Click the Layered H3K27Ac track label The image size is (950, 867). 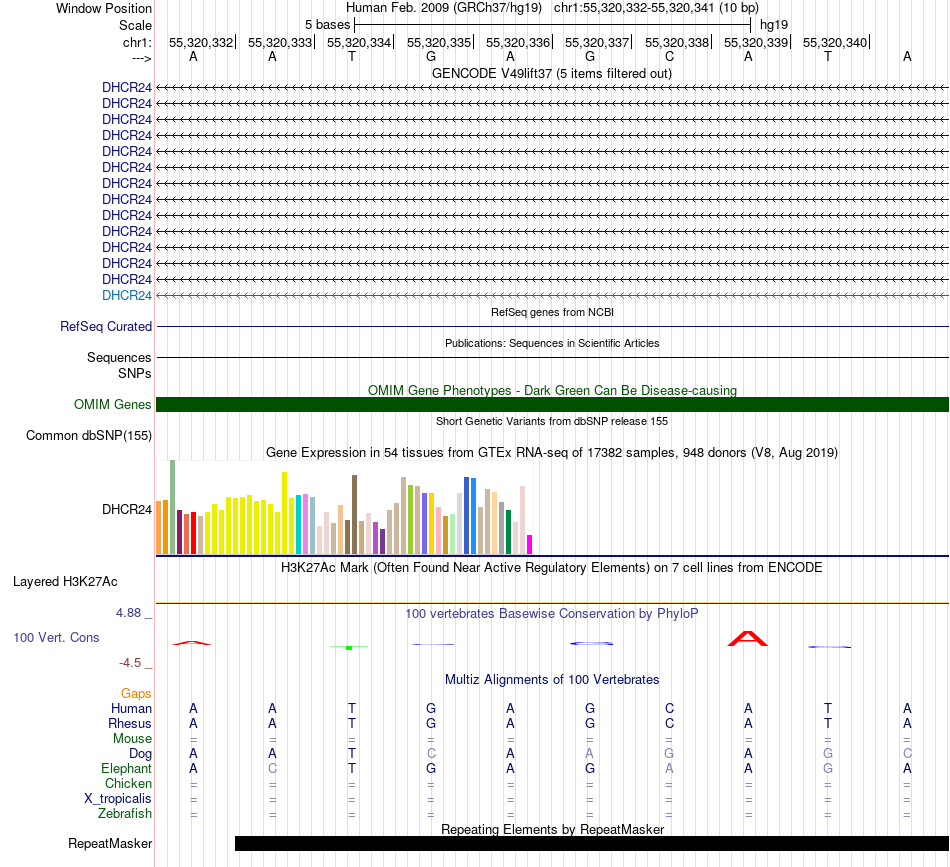tap(65, 582)
